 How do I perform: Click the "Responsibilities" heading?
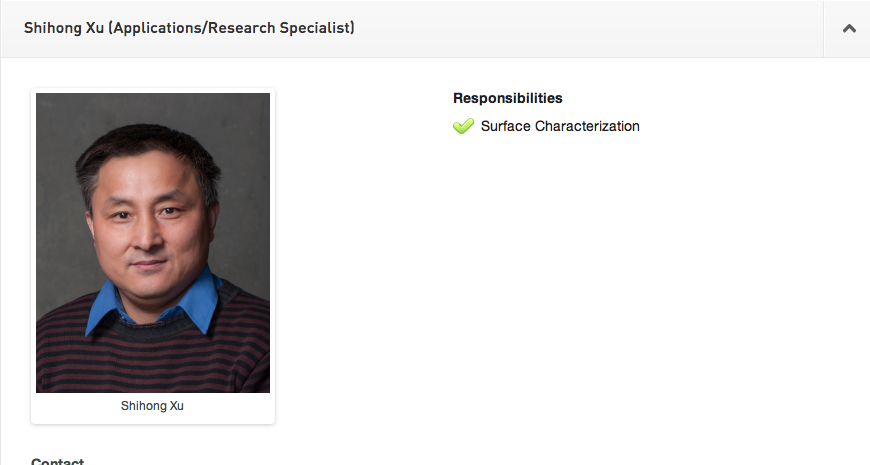[x=507, y=98]
